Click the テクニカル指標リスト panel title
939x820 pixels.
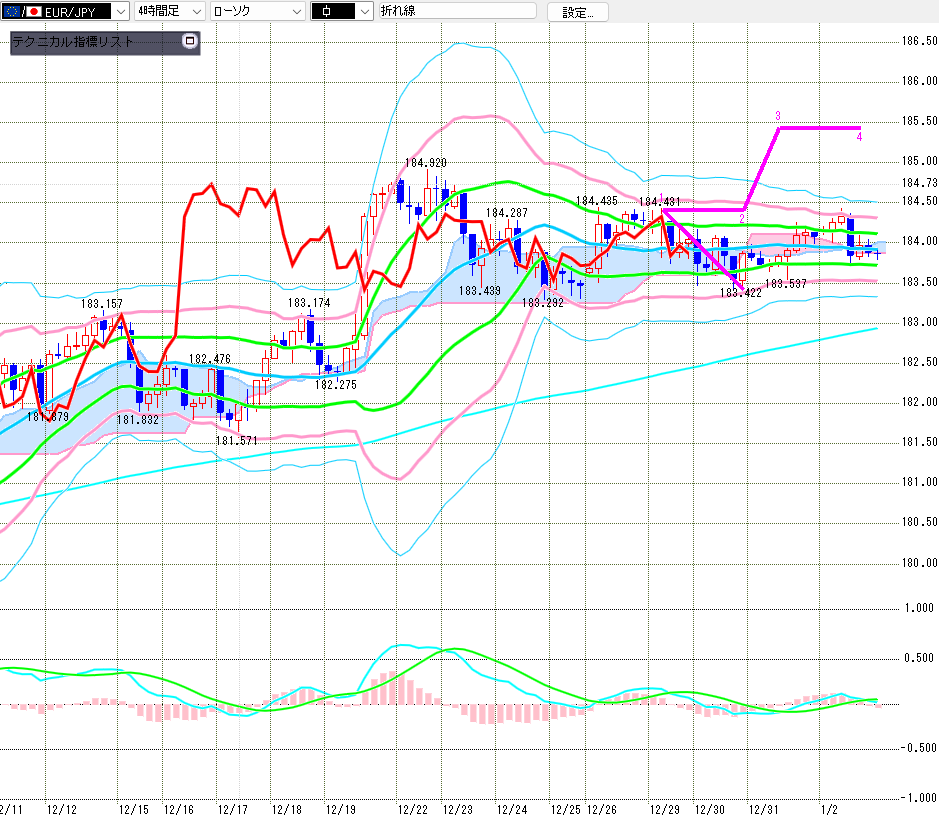[x=72, y=42]
